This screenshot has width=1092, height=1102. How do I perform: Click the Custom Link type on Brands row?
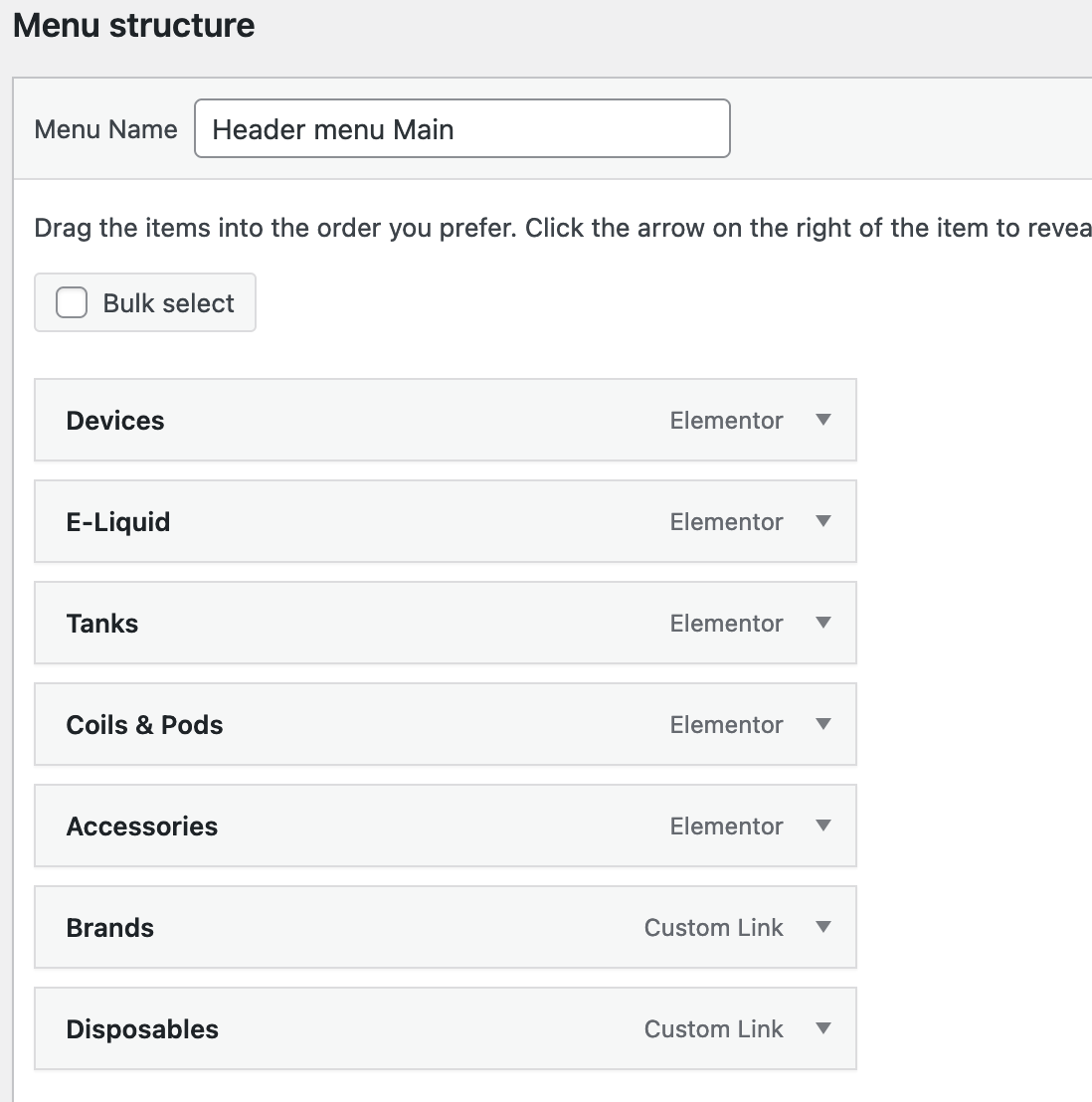tap(713, 928)
